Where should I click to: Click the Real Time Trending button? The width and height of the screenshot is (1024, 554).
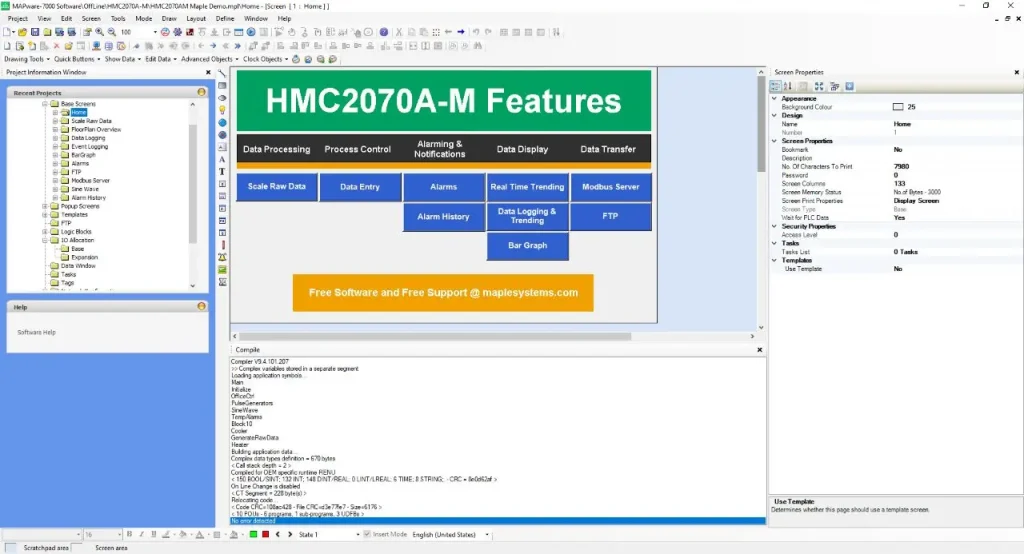527,187
